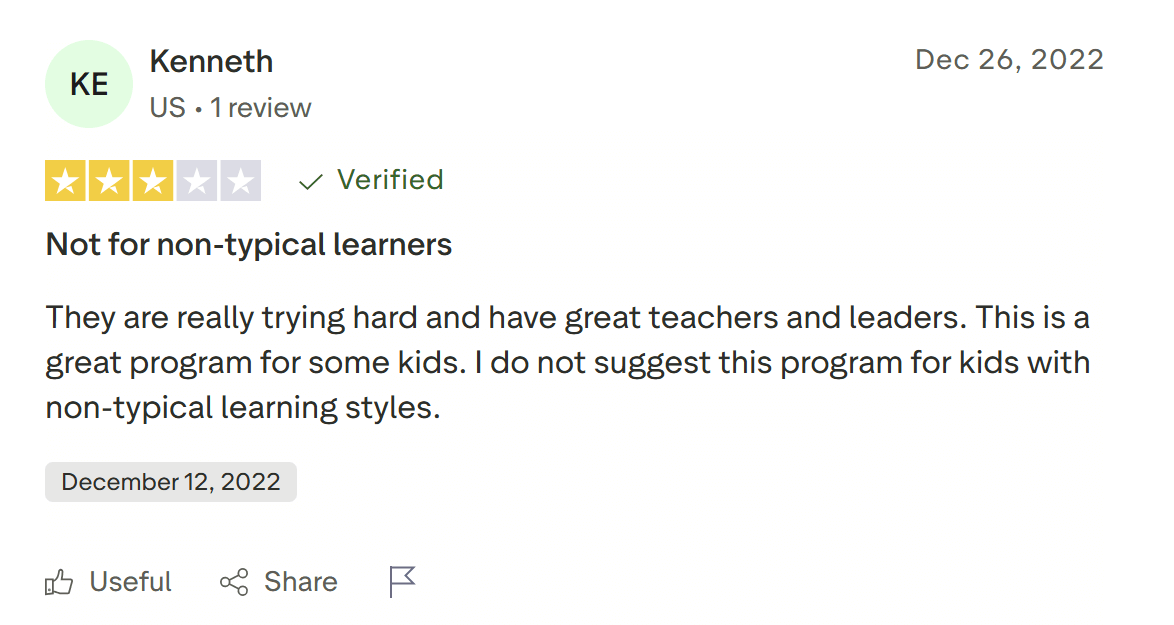Click the 'Dec 26, 2022' posted date
The height and width of the screenshot is (625, 1174).
point(1009,59)
